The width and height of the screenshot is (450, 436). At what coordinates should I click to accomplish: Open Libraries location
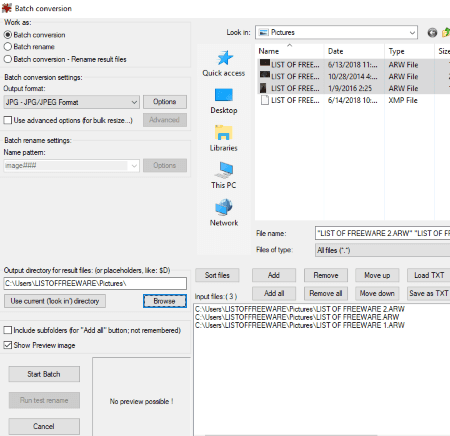(x=224, y=138)
